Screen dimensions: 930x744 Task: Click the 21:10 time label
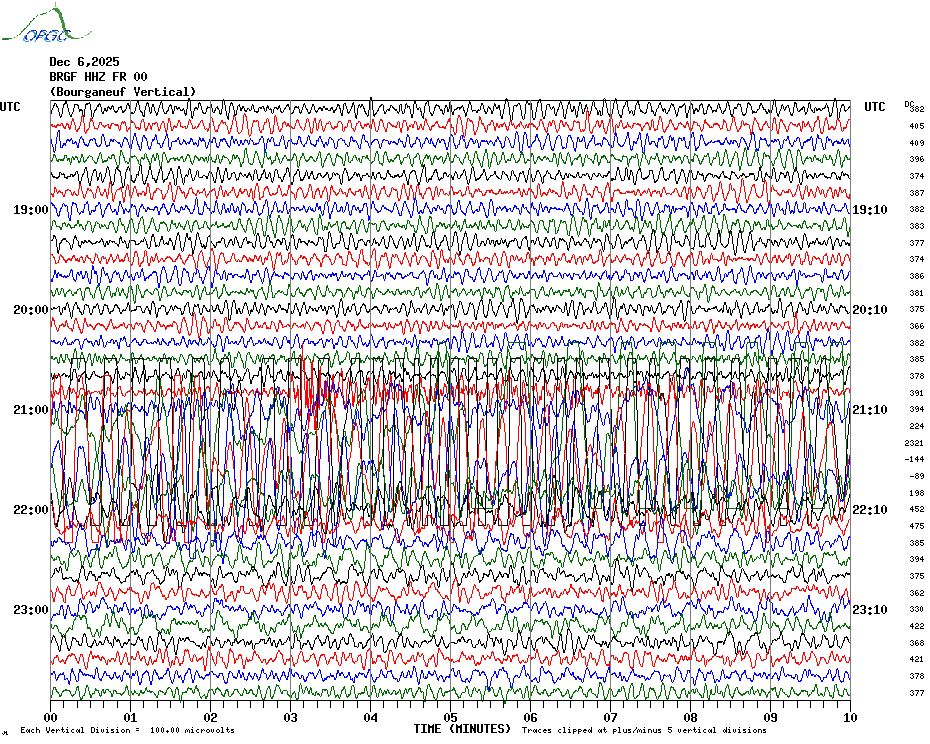point(870,410)
